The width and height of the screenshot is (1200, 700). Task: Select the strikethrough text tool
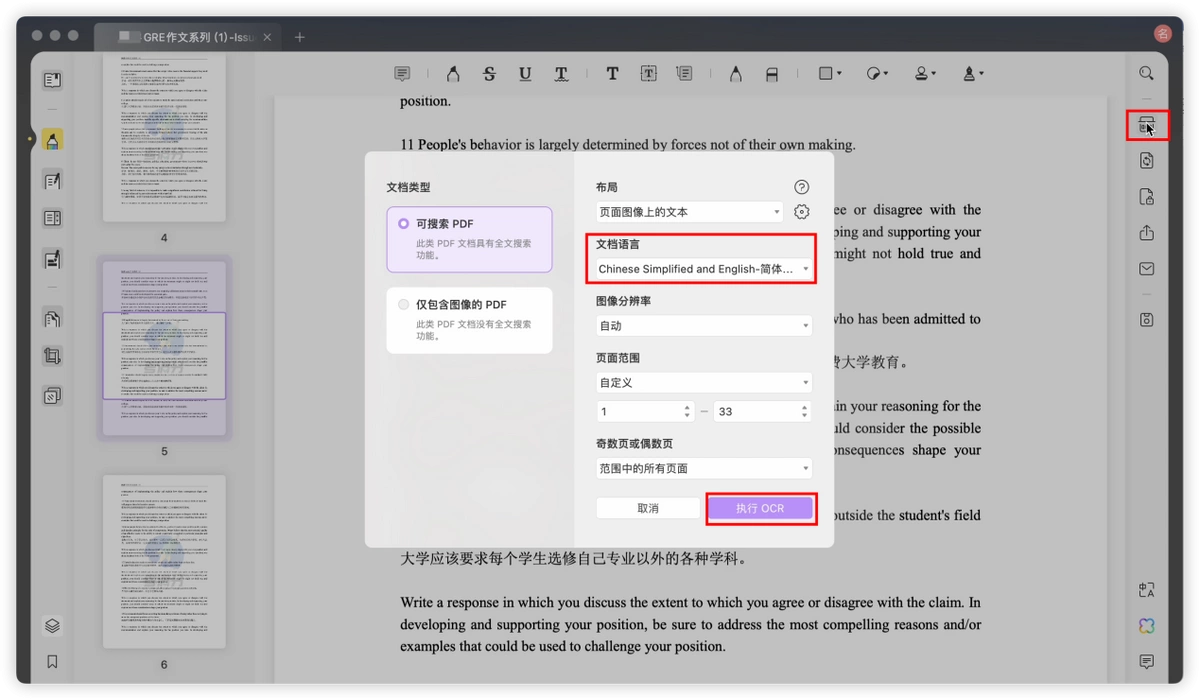tap(489, 74)
